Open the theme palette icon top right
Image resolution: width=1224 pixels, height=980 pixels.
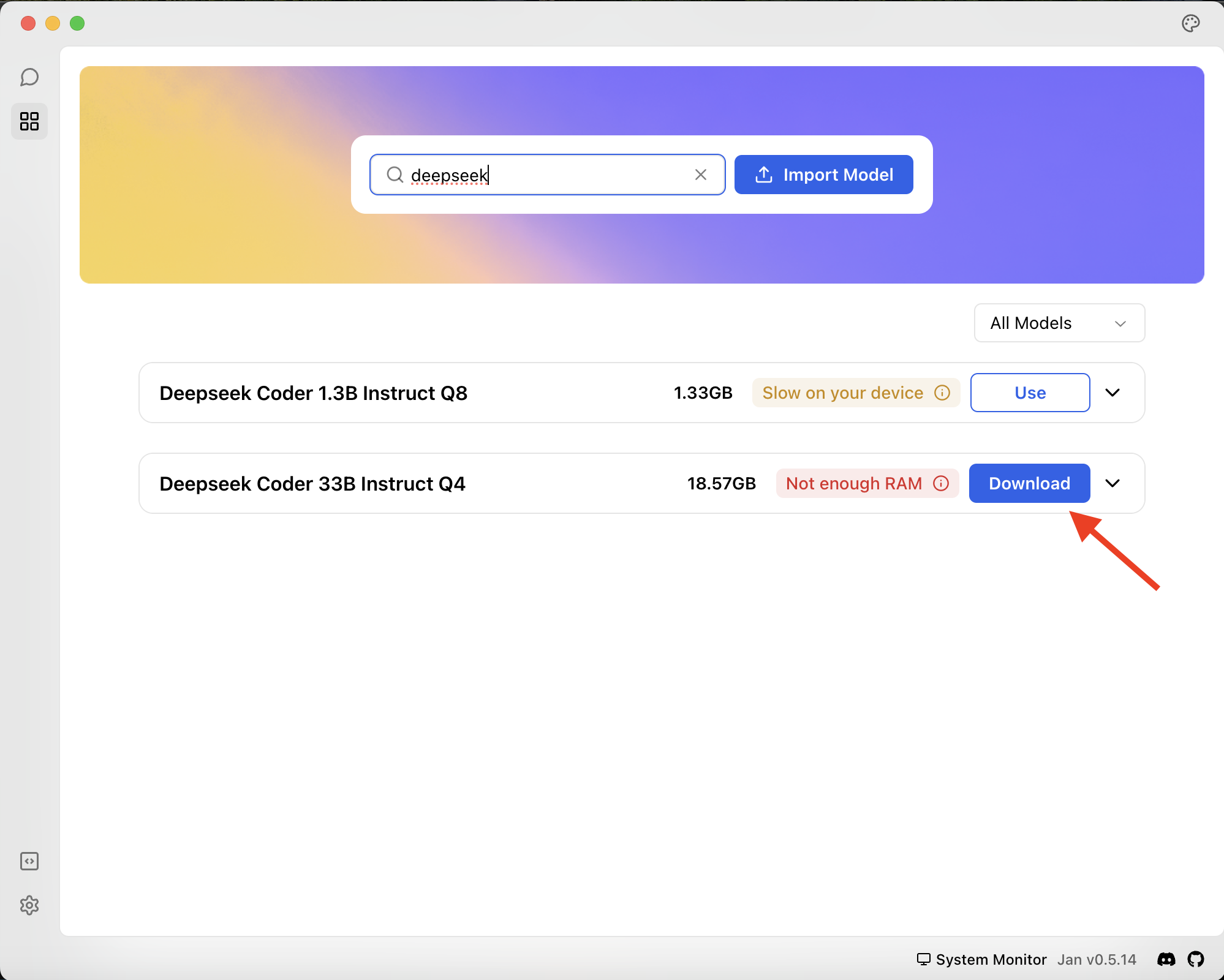1191,23
